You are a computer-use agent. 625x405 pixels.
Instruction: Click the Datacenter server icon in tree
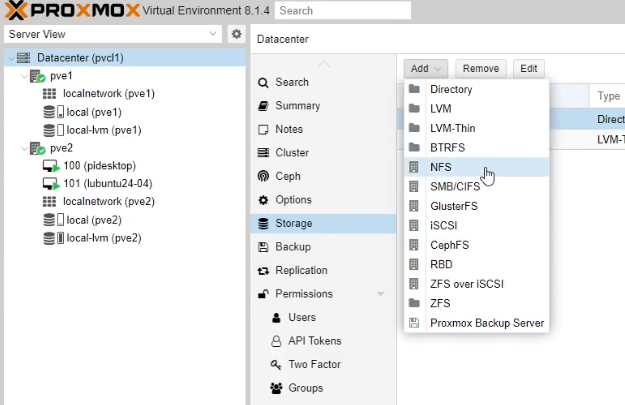pos(24,58)
